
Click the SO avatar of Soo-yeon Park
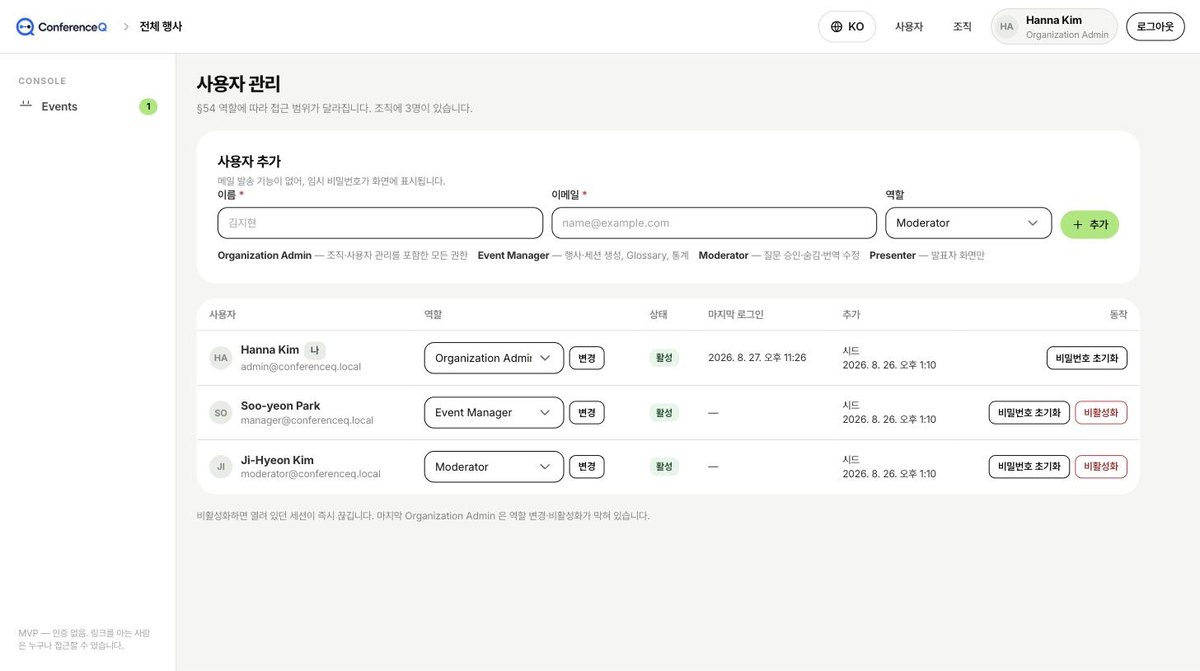coord(220,412)
